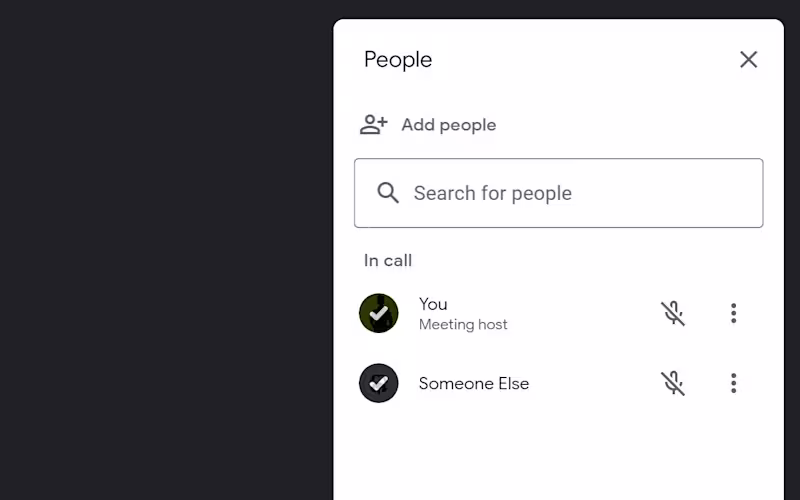Click Someone Else's avatar
The width and height of the screenshot is (800, 500).
tap(379, 383)
